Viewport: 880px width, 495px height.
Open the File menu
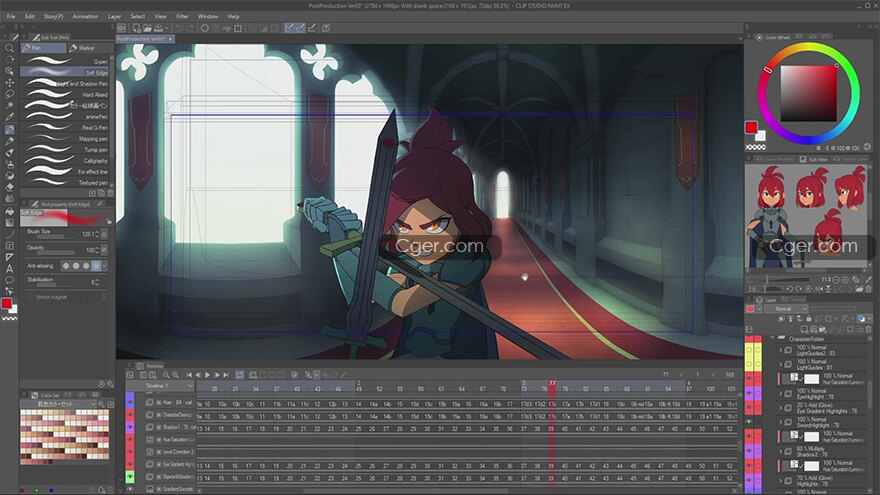coord(11,16)
